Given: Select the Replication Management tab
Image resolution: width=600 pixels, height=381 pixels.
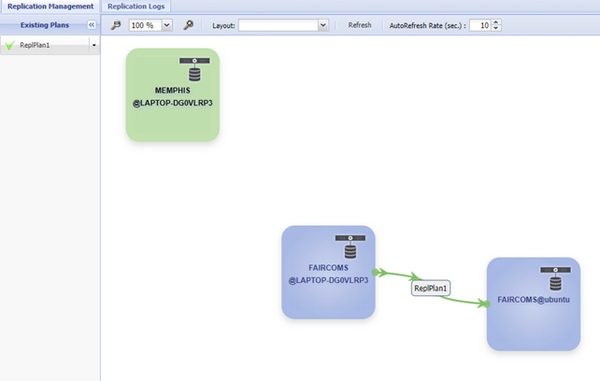Looking at the screenshot, I should (x=50, y=6).
